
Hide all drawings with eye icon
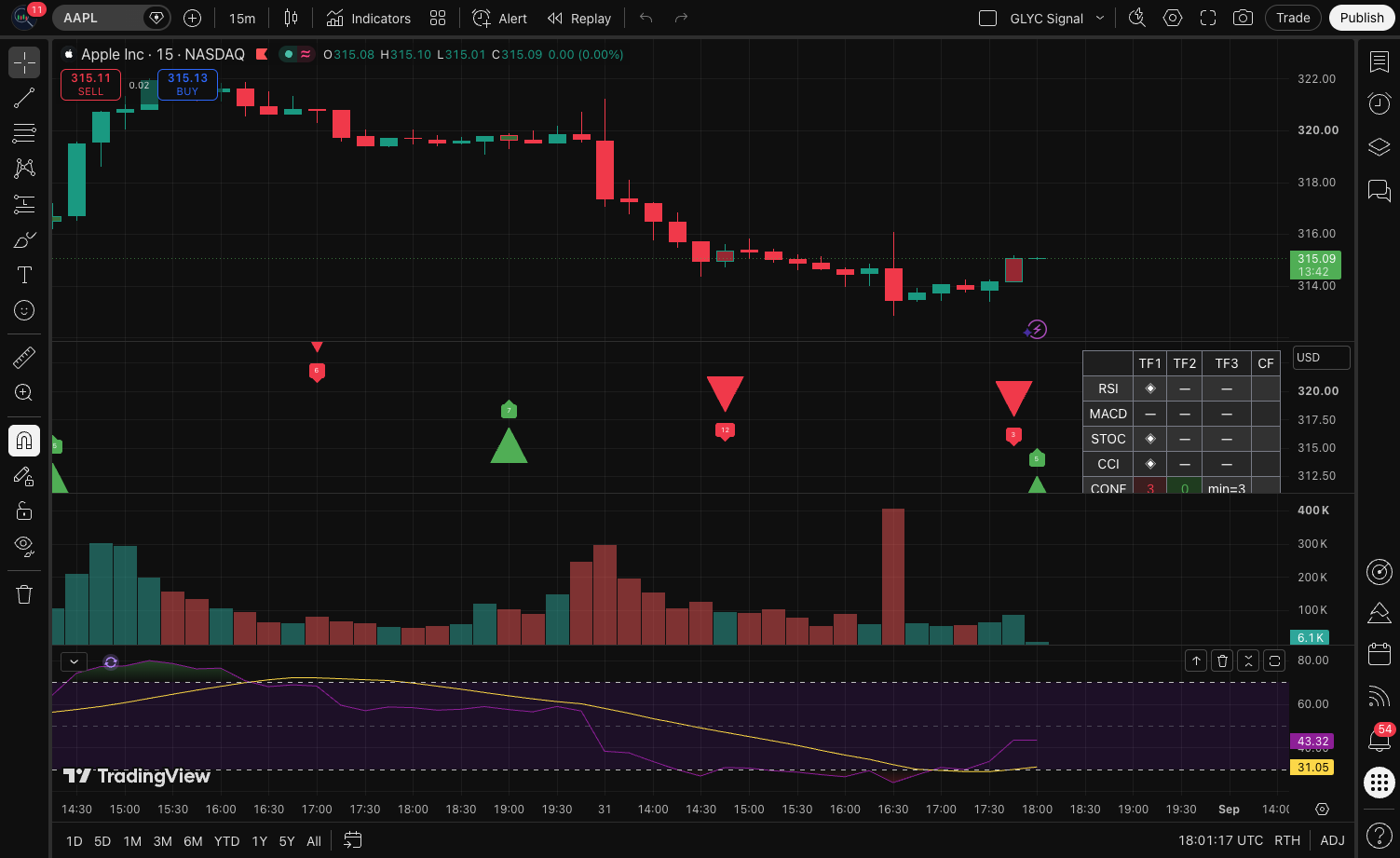tap(24, 546)
